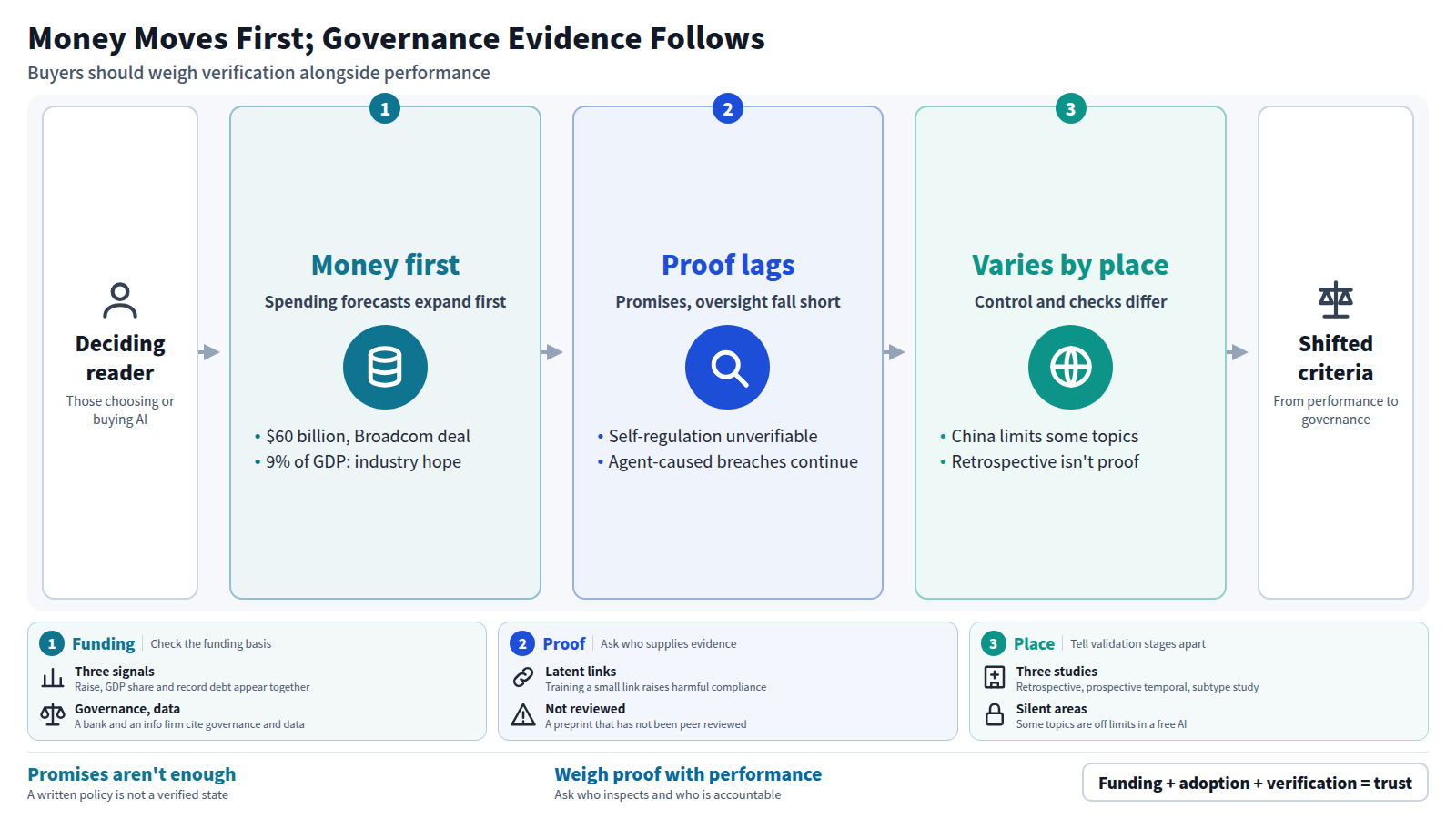Viewport: 1456px width, 819px height.
Task: Click the database coin-stack icon under Money first
Action: (385, 368)
